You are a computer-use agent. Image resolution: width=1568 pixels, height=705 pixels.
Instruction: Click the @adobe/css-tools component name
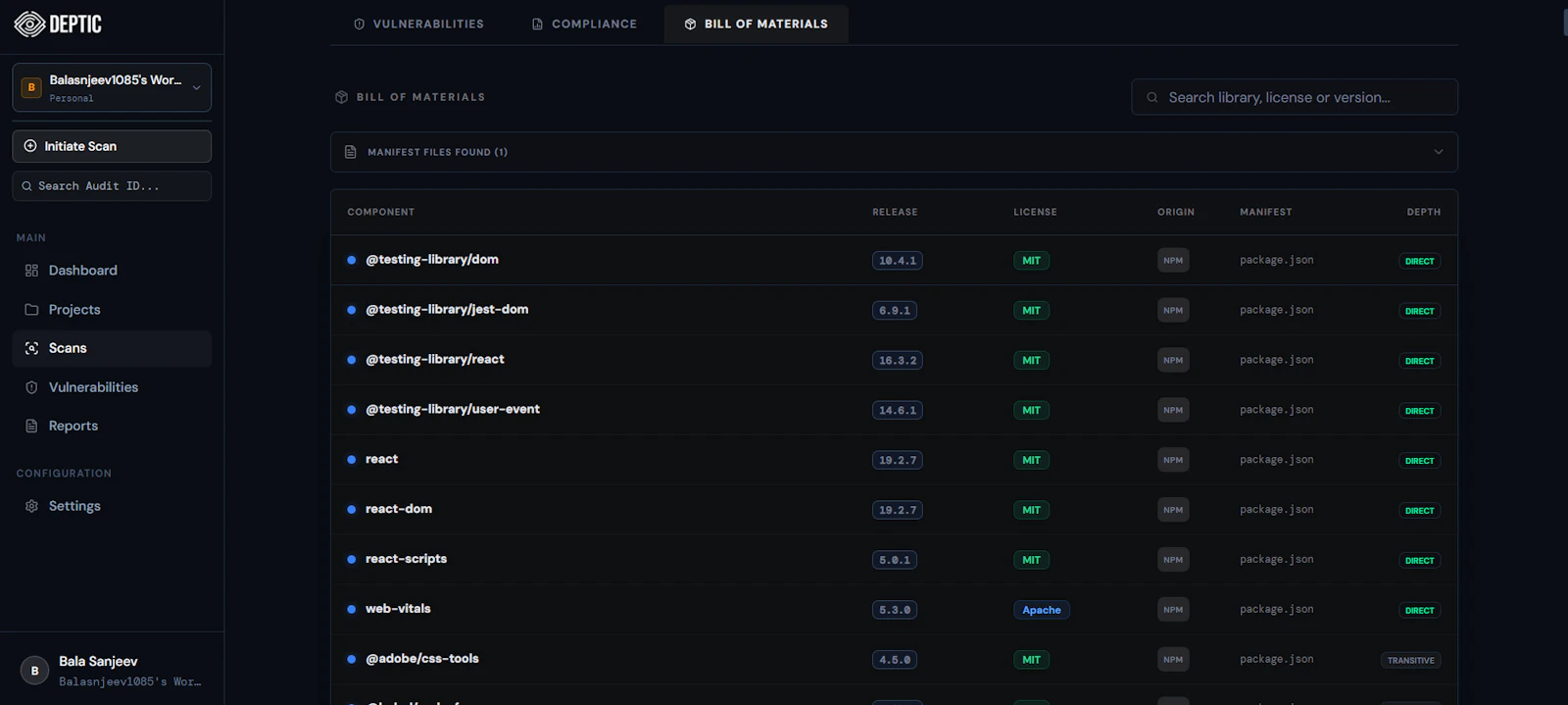click(422, 659)
